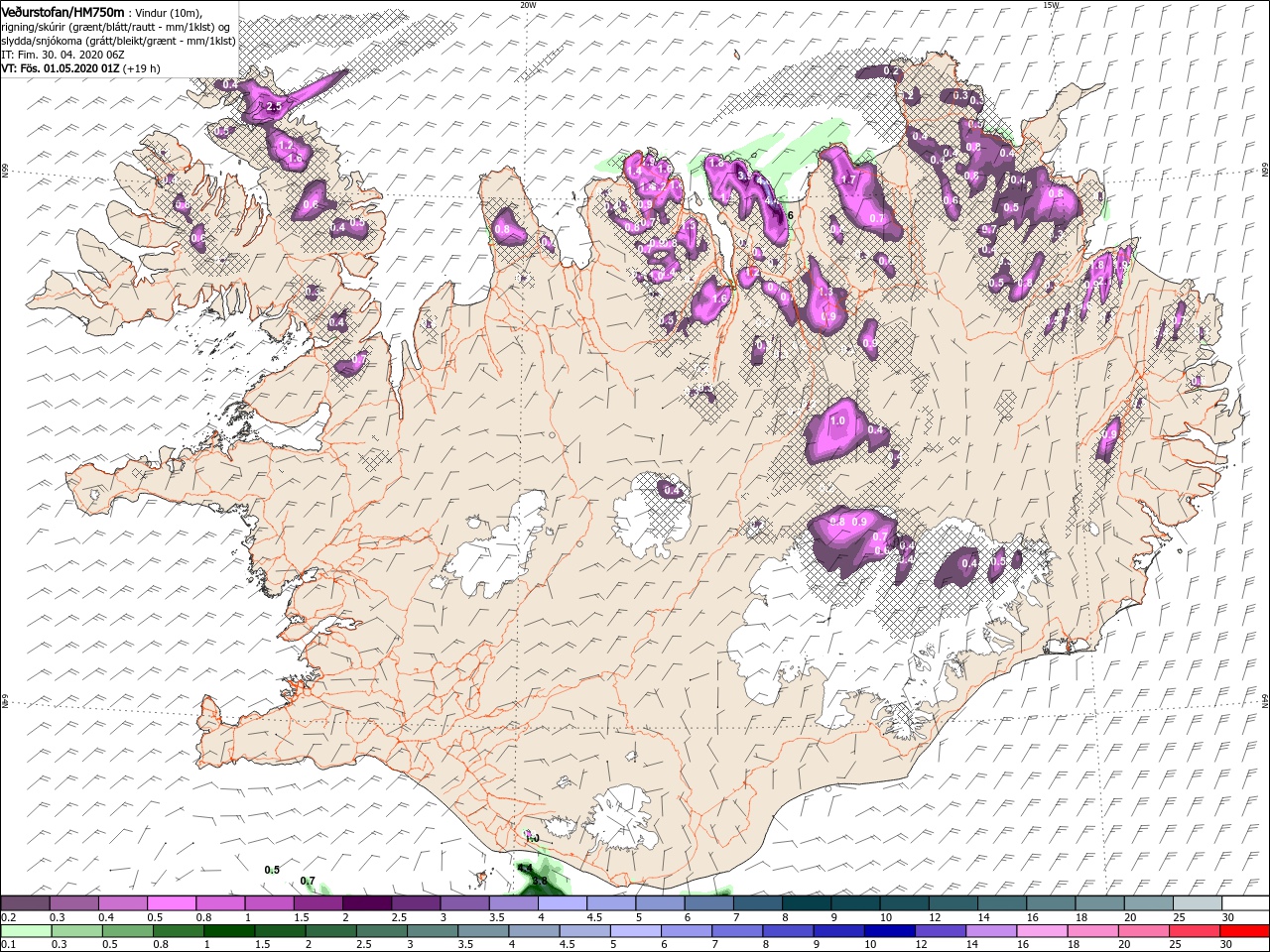Click the green 0.7 rain value off southwest coast
This screenshot has width=1270, height=952.
tap(308, 881)
